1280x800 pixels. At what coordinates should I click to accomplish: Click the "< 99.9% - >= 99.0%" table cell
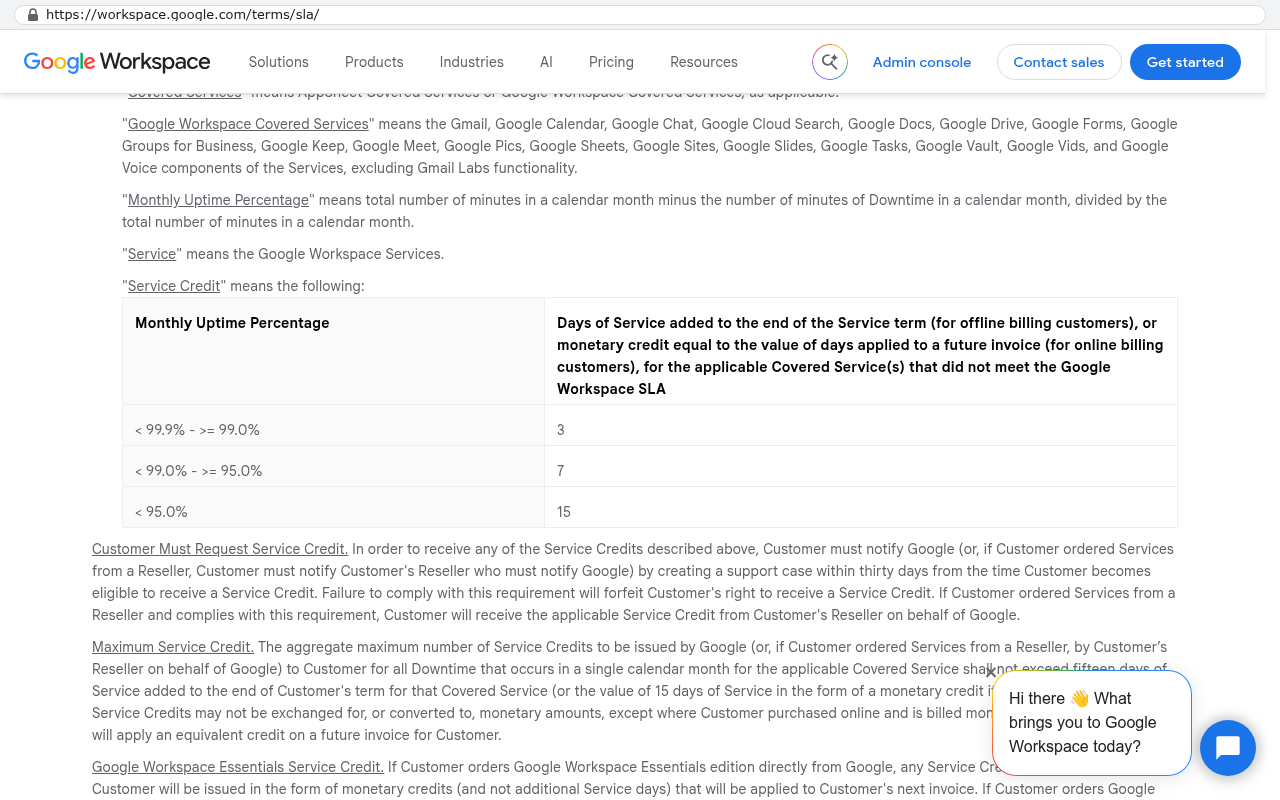click(x=333, y=425)
